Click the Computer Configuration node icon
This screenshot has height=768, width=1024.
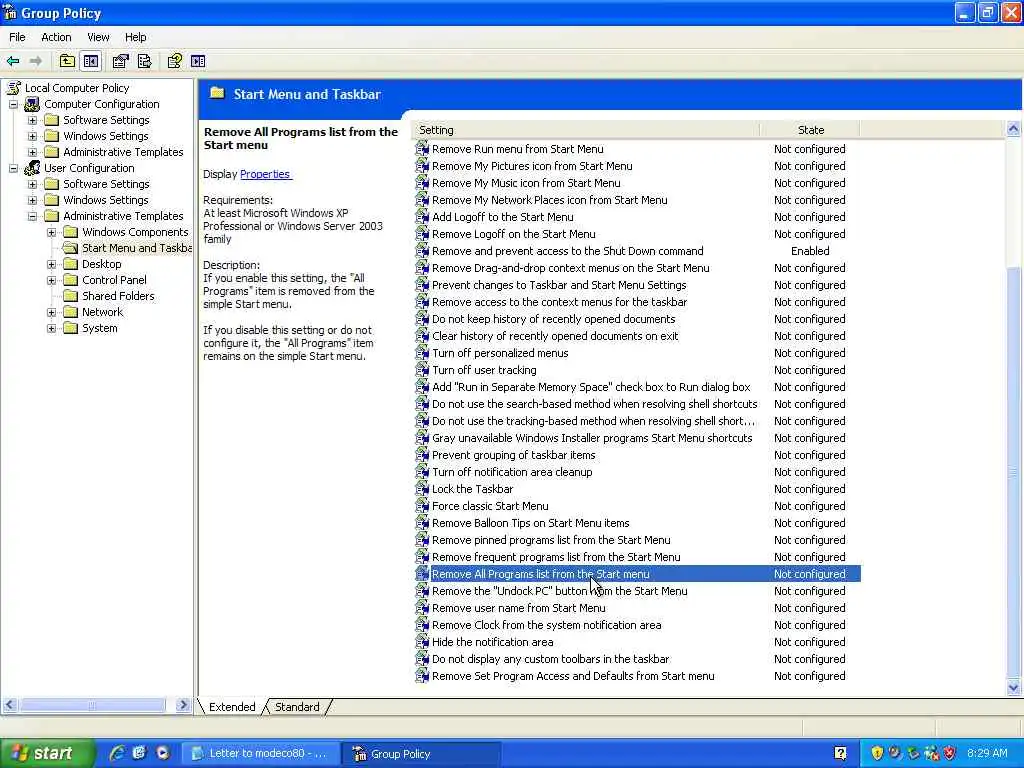[32, 104]
